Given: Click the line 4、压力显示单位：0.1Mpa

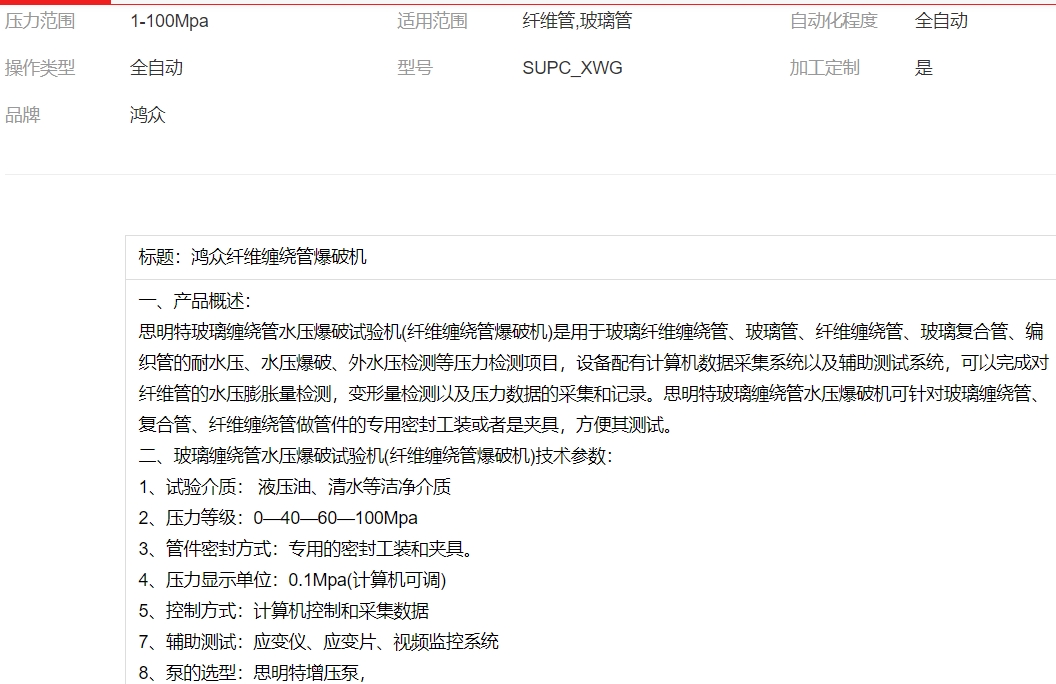Looking at the screenshot, I should pos(292,580).
